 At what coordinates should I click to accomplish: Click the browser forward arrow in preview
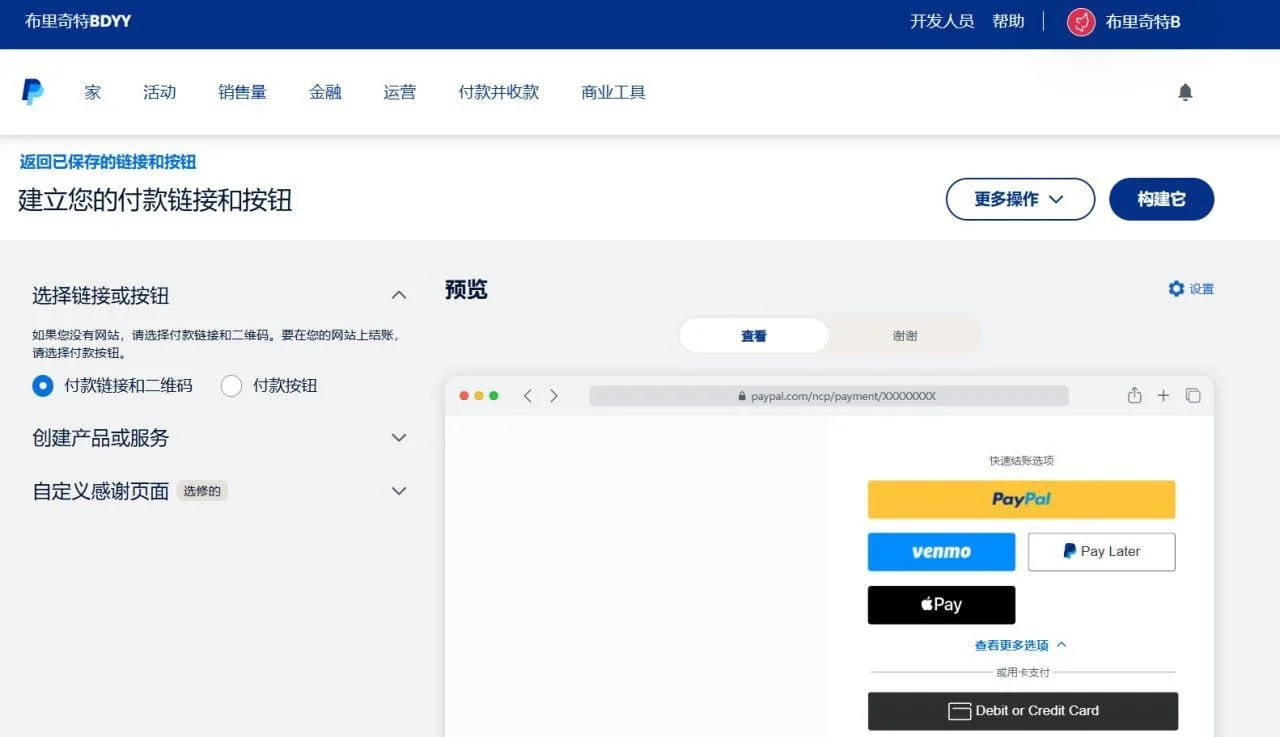point(554,396)
